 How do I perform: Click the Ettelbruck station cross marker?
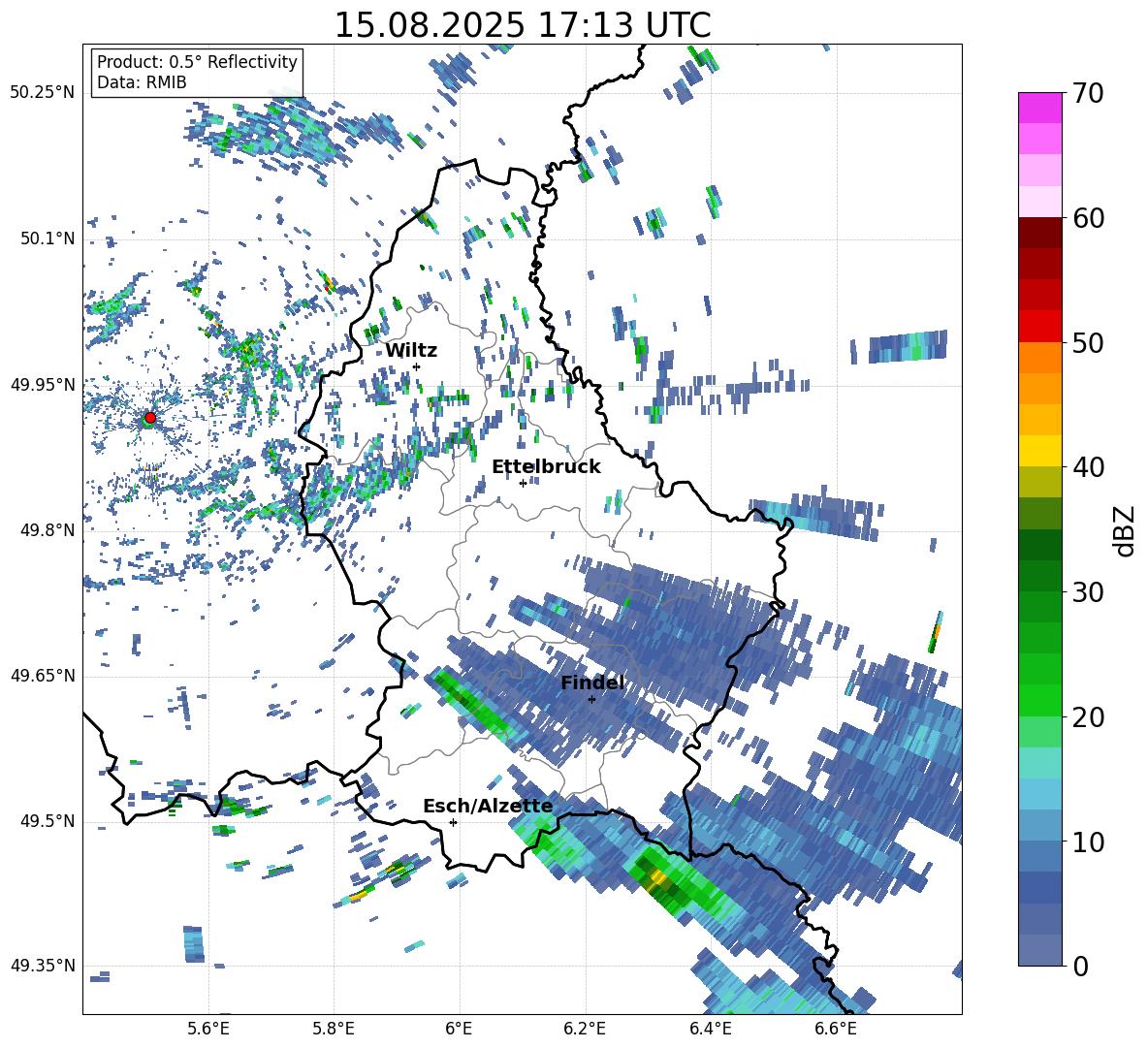point(523,483)
